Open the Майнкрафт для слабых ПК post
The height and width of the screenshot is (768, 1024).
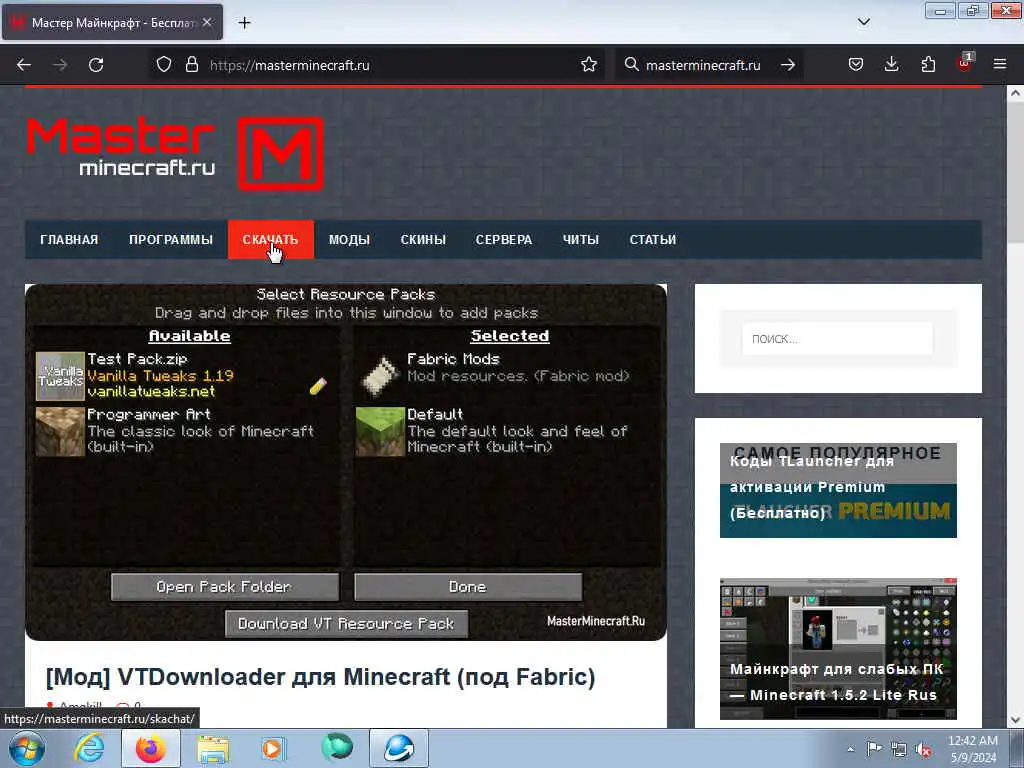[838, 648]
